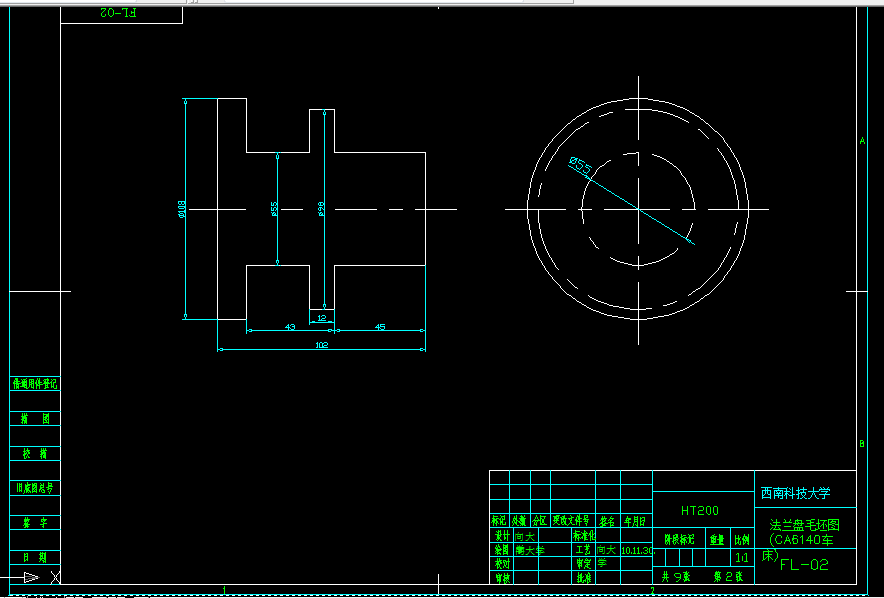The width and height of the screenshot is (884, 598).
Task: Select the 法兰盘毛坯图 drawing title text
Action: click(805, 525)
